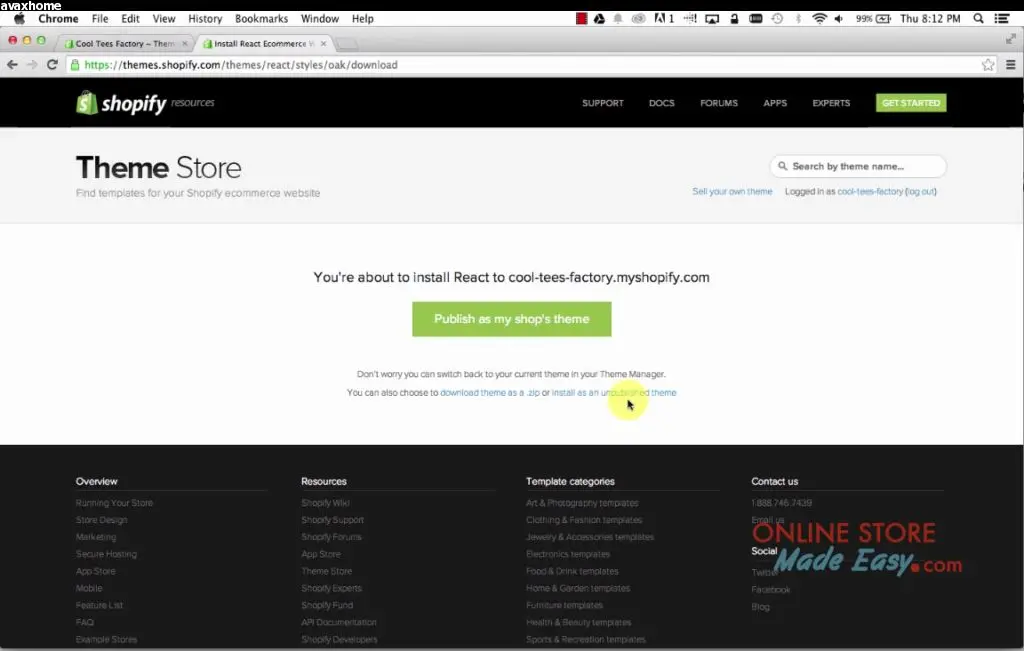Open Notification Center from the menu bar

[1002, 18]
